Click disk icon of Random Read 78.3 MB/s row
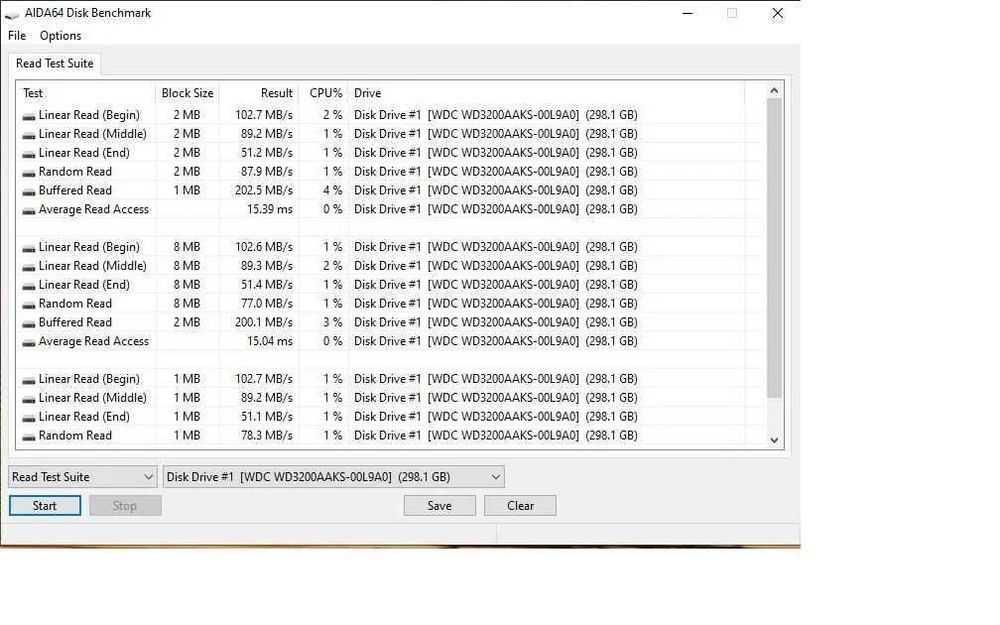Viewport: 1000px width, 625px height. (x=29, y=436)
